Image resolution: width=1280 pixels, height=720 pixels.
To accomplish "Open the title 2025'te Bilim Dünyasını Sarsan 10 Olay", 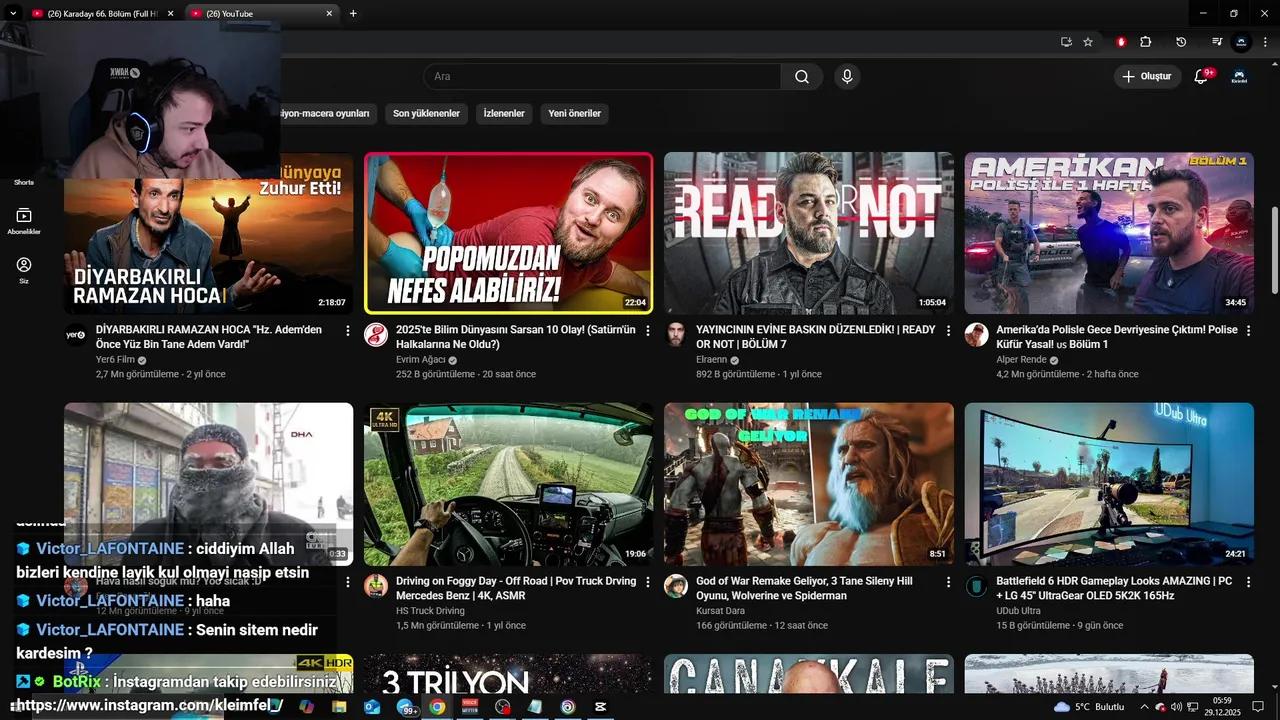I will pos(515,337).
